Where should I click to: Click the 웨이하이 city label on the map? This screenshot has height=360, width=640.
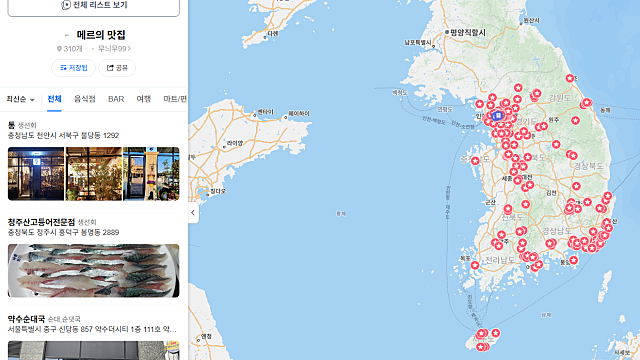299,113
